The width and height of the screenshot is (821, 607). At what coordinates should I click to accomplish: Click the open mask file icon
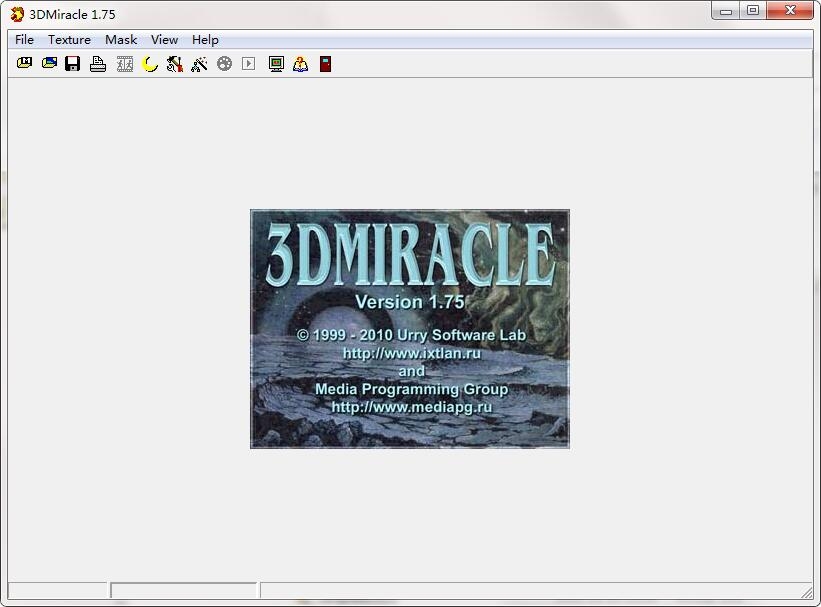(24, 64)
